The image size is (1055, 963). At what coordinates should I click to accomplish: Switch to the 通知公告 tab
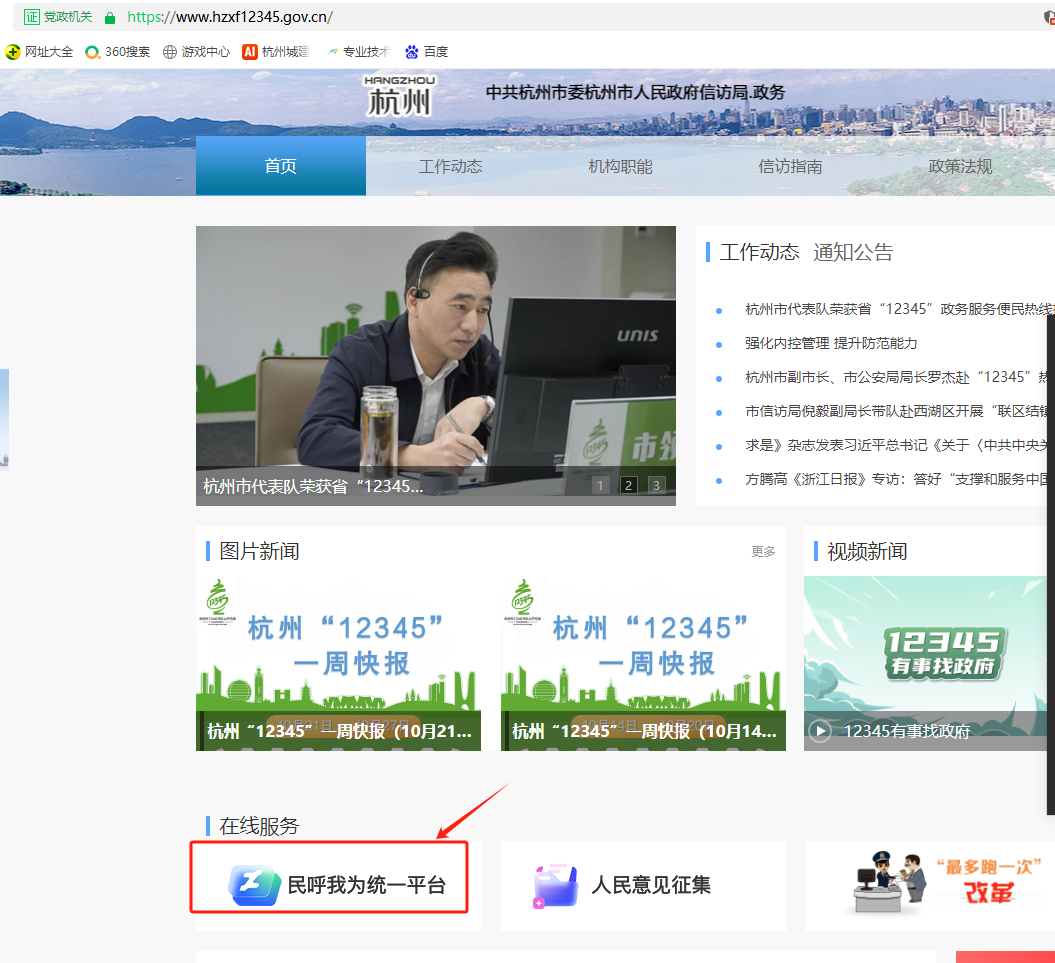tap(852, 252)
